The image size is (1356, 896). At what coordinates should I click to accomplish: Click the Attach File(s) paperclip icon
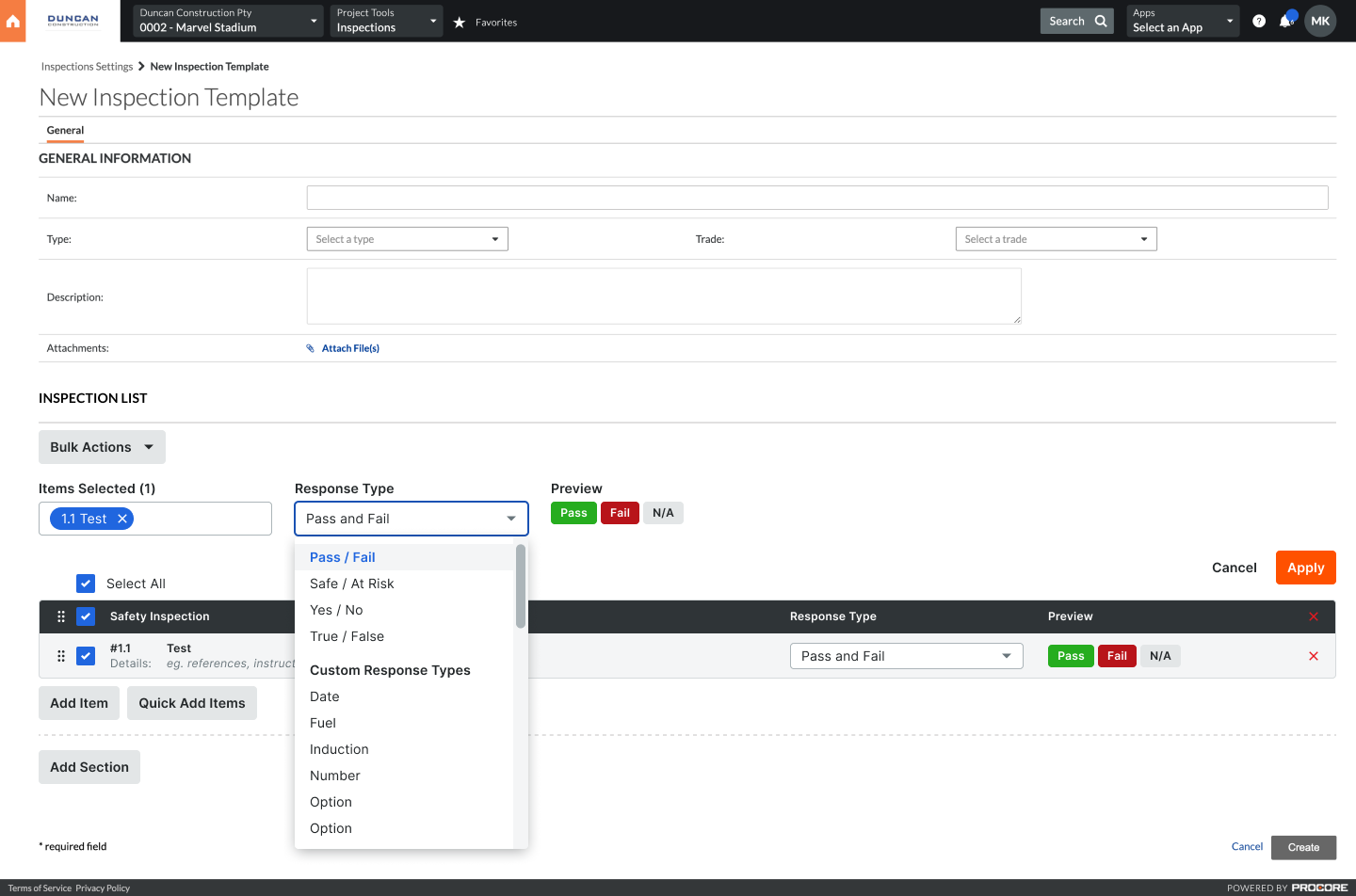tap(311, 347)
